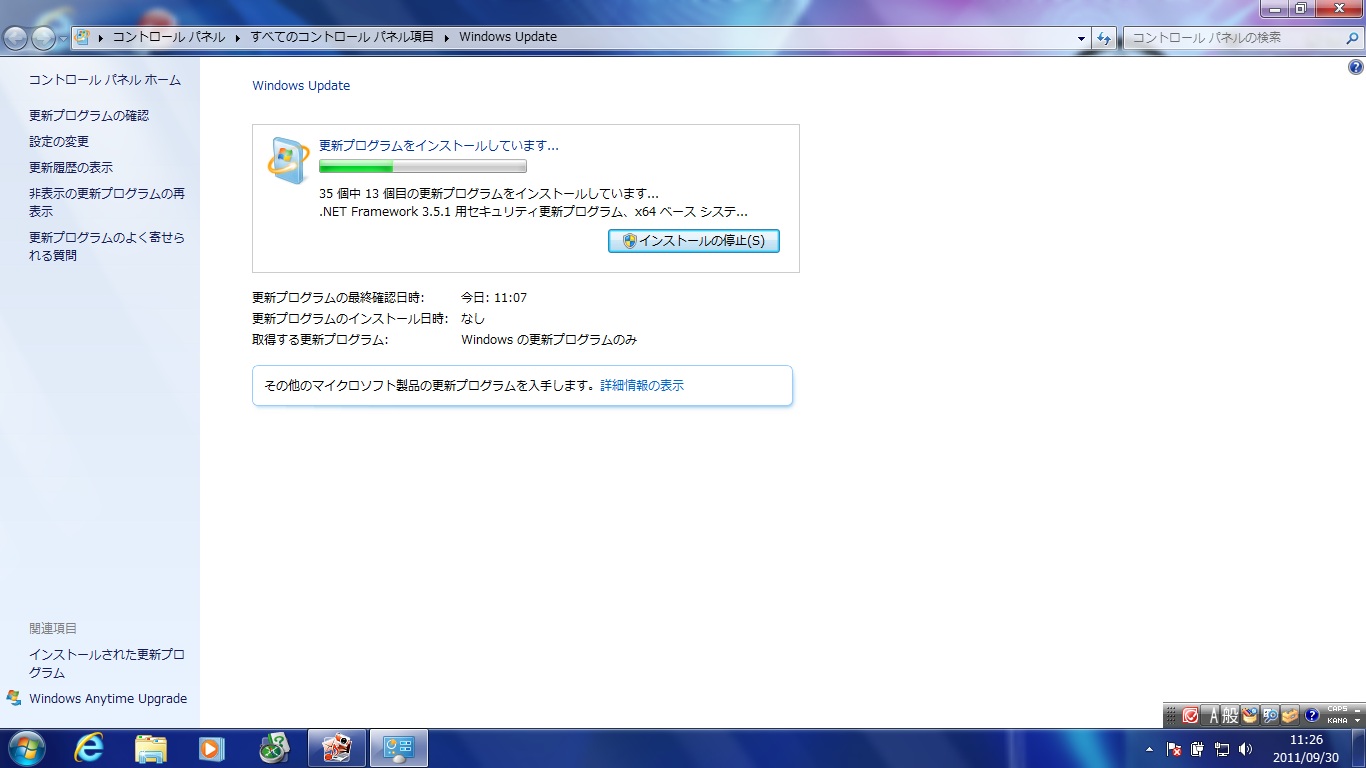Toggle CAPS lock on language bar
The height and width of the screenshot is (768, 1366).
[x=1337, y=710]
